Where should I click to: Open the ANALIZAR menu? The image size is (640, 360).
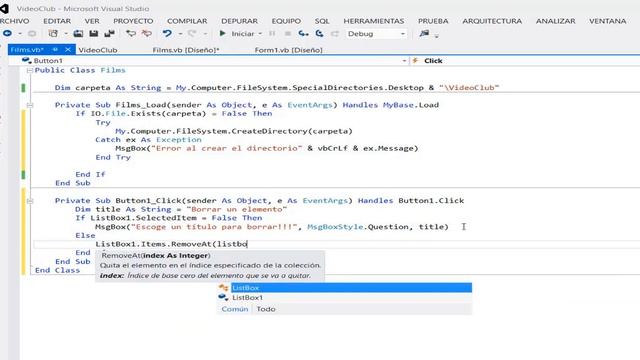pyautogui.click(x=555, y=21)
